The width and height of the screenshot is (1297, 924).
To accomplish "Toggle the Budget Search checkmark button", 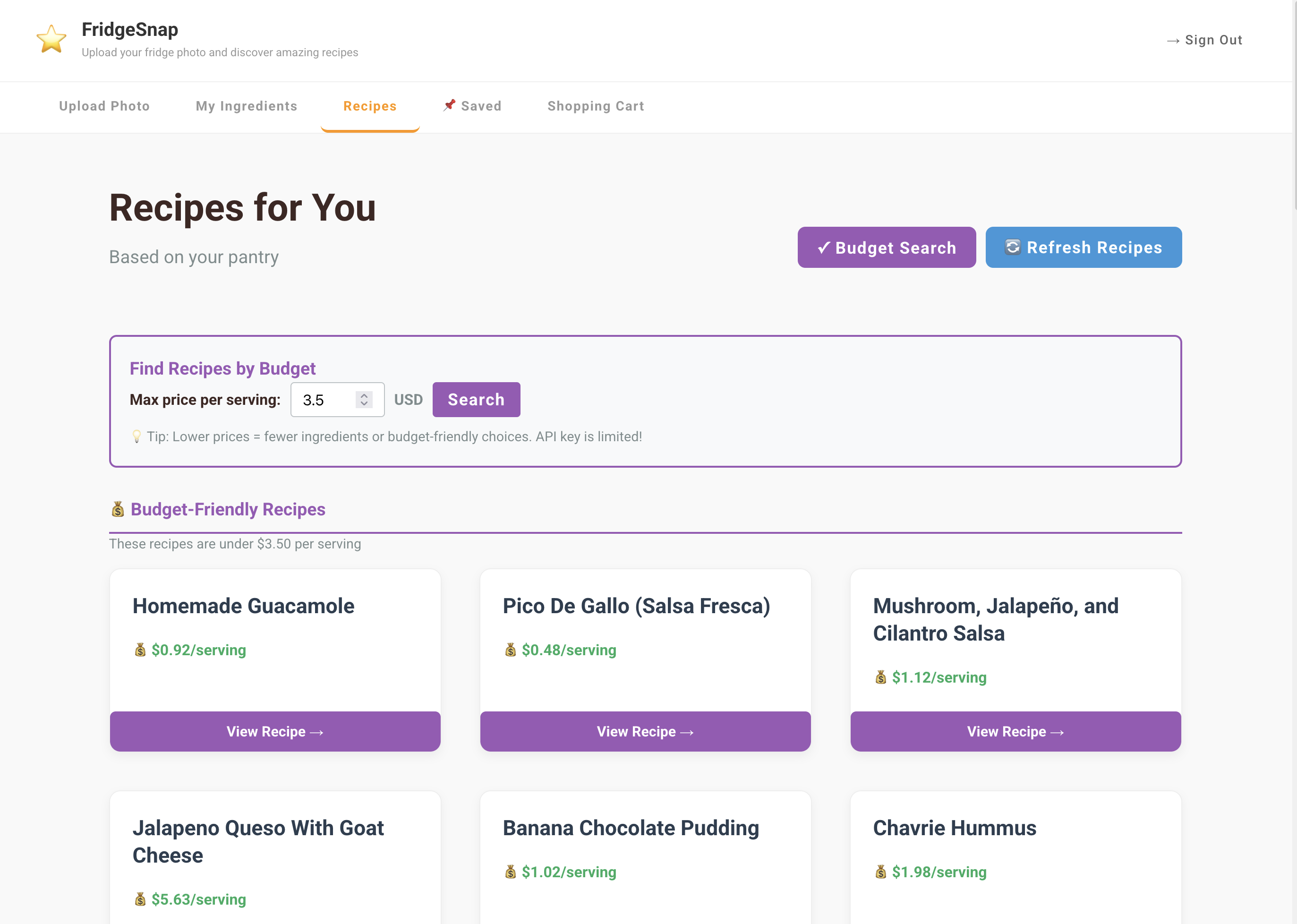I will 886,248.
